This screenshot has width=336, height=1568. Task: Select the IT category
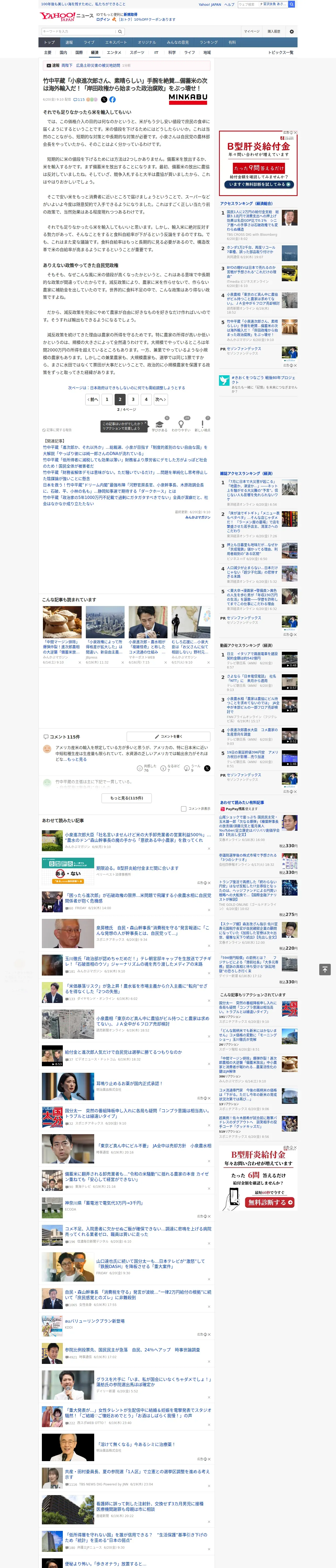click(156, 52)
